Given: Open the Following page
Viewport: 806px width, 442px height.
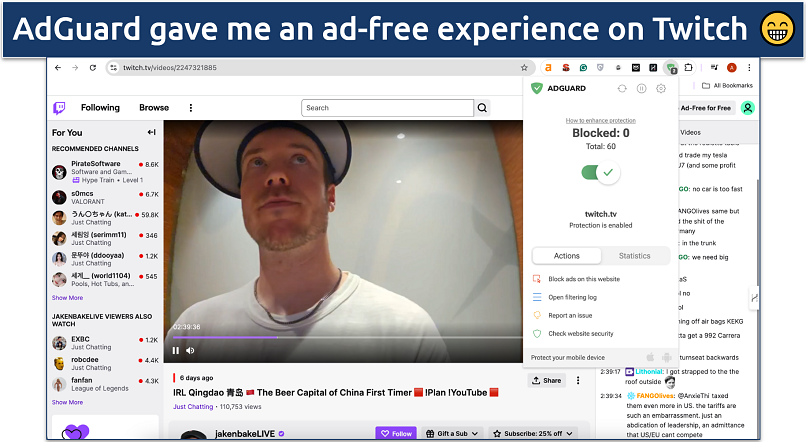Looking at the screenshot, I should [x=100, y=108].
